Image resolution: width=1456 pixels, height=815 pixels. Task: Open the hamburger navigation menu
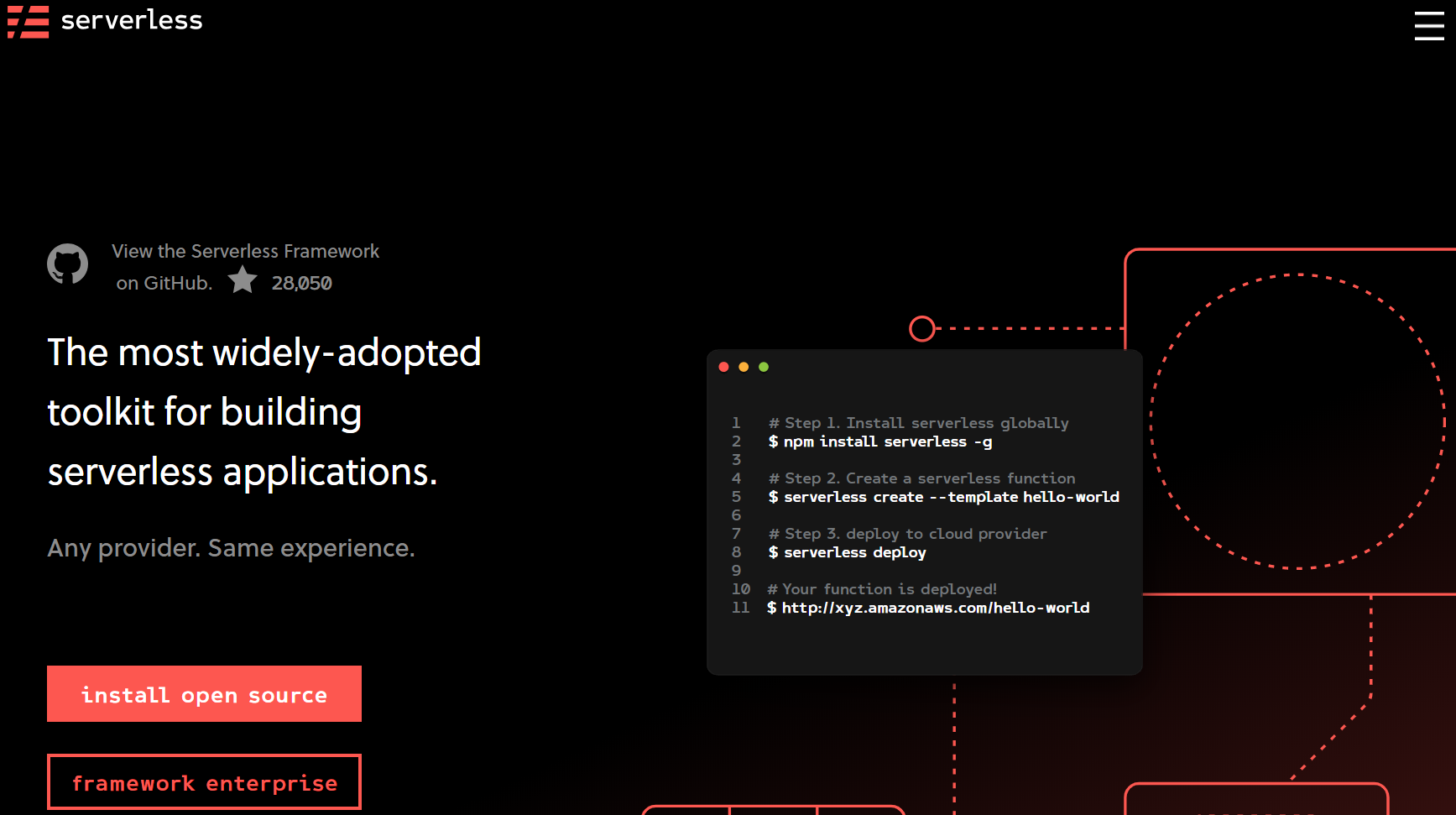click(x=1429, y=25)
